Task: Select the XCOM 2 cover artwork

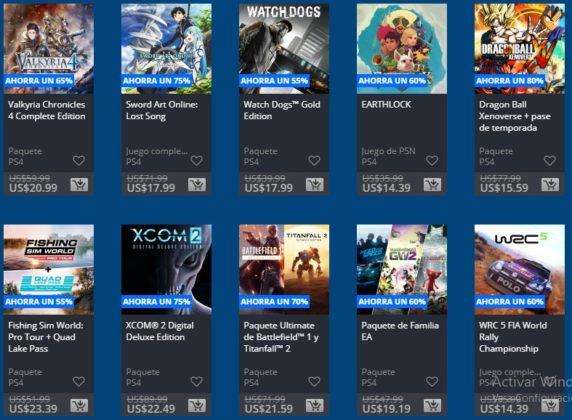Action: tap(166, 270)
